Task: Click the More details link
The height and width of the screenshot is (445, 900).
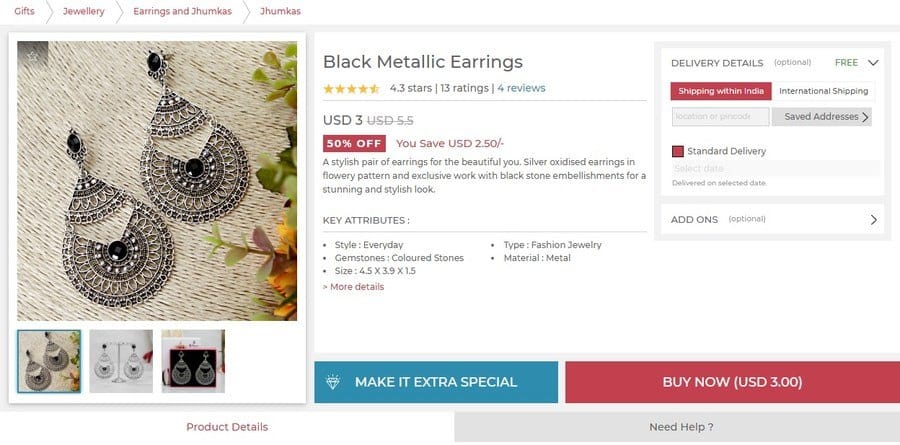Action: pos(353,287)
